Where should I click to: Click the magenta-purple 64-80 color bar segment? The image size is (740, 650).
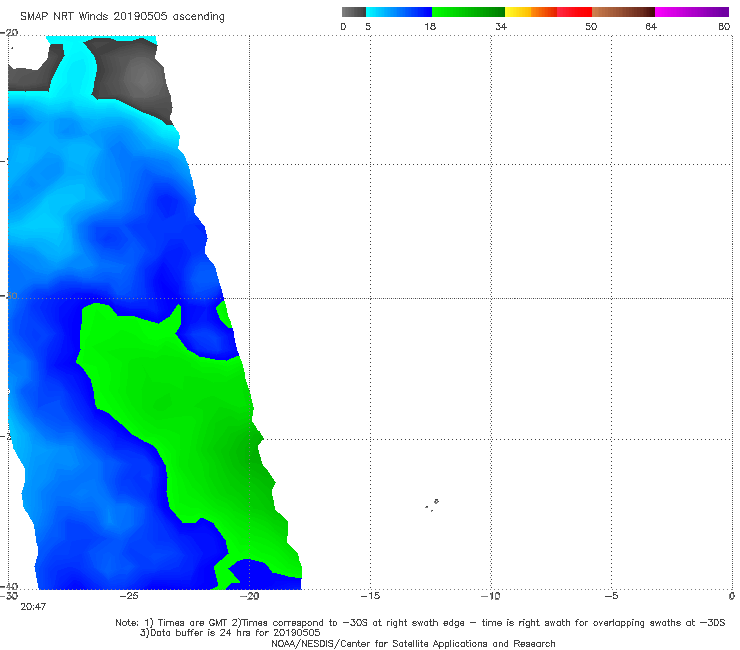692,12
